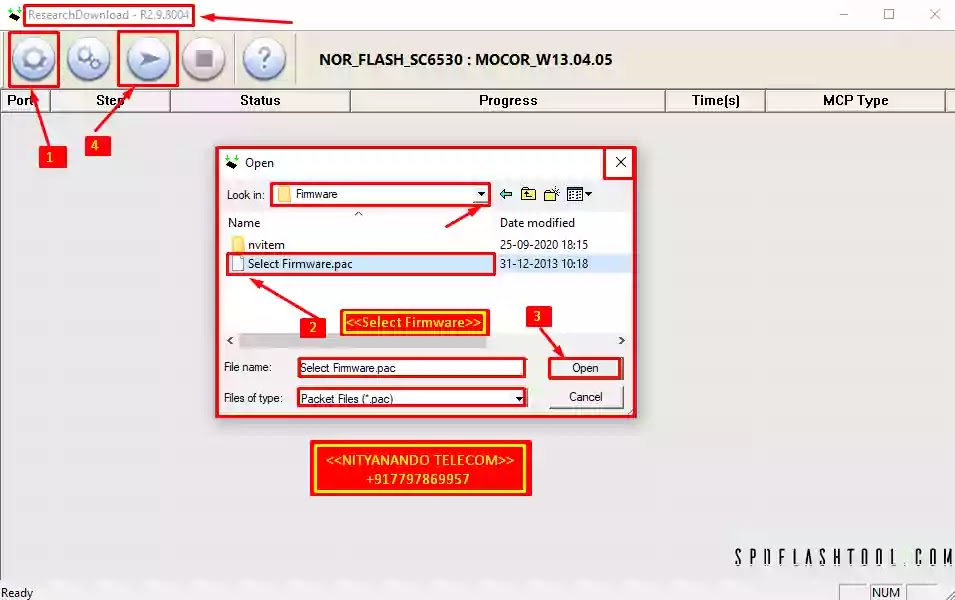Click the NUM status bar indicator
Image resolution: width=955 pixels, height=600 pixels.
(x=886, y=592)
